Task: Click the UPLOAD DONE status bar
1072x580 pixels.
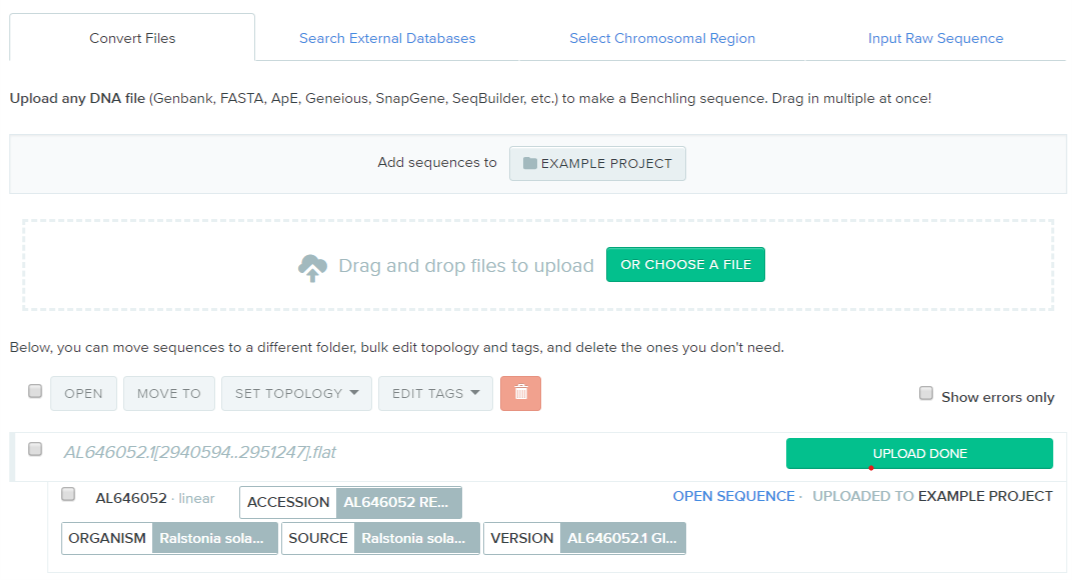Action: click(x=919, y=453)
